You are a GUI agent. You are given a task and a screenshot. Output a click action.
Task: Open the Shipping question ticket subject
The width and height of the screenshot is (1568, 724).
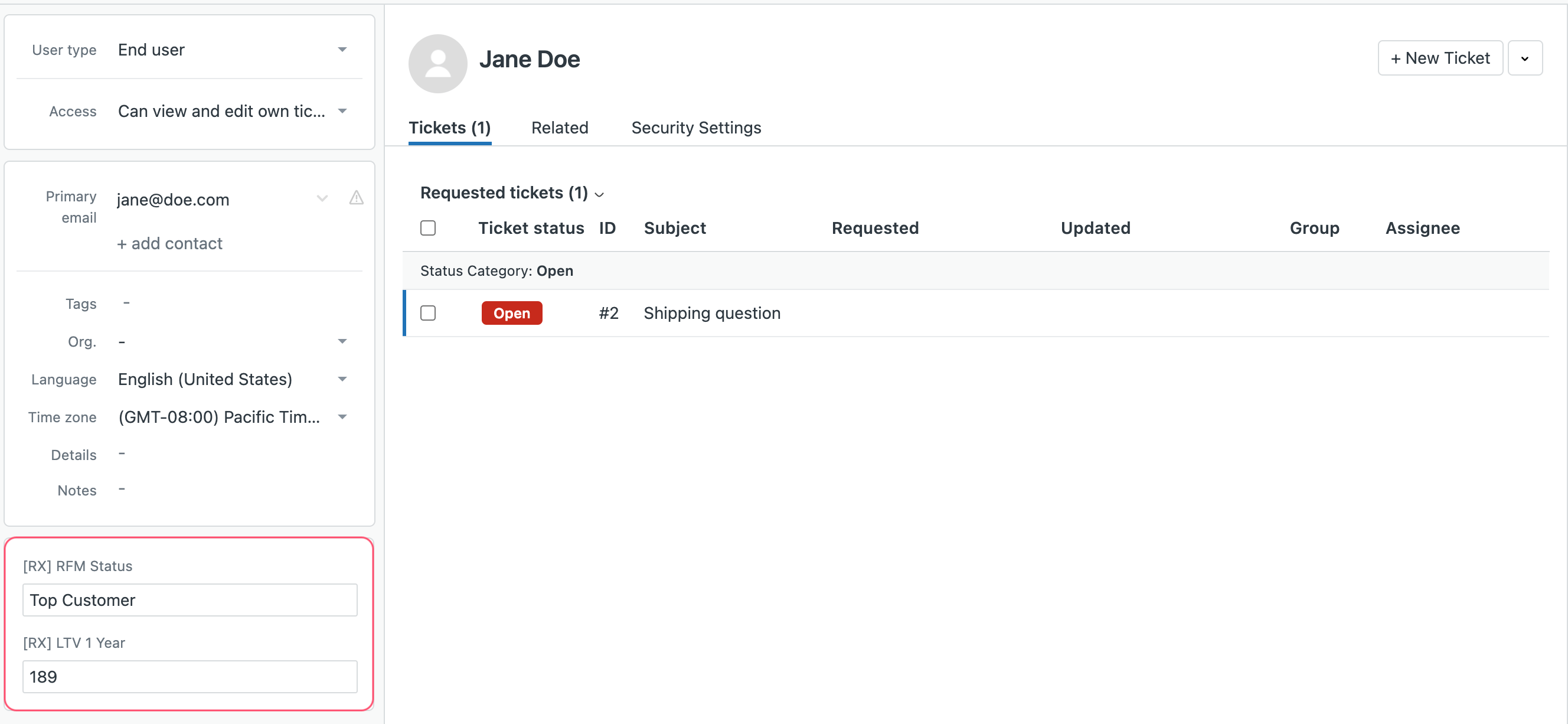[x=711, y=312]
